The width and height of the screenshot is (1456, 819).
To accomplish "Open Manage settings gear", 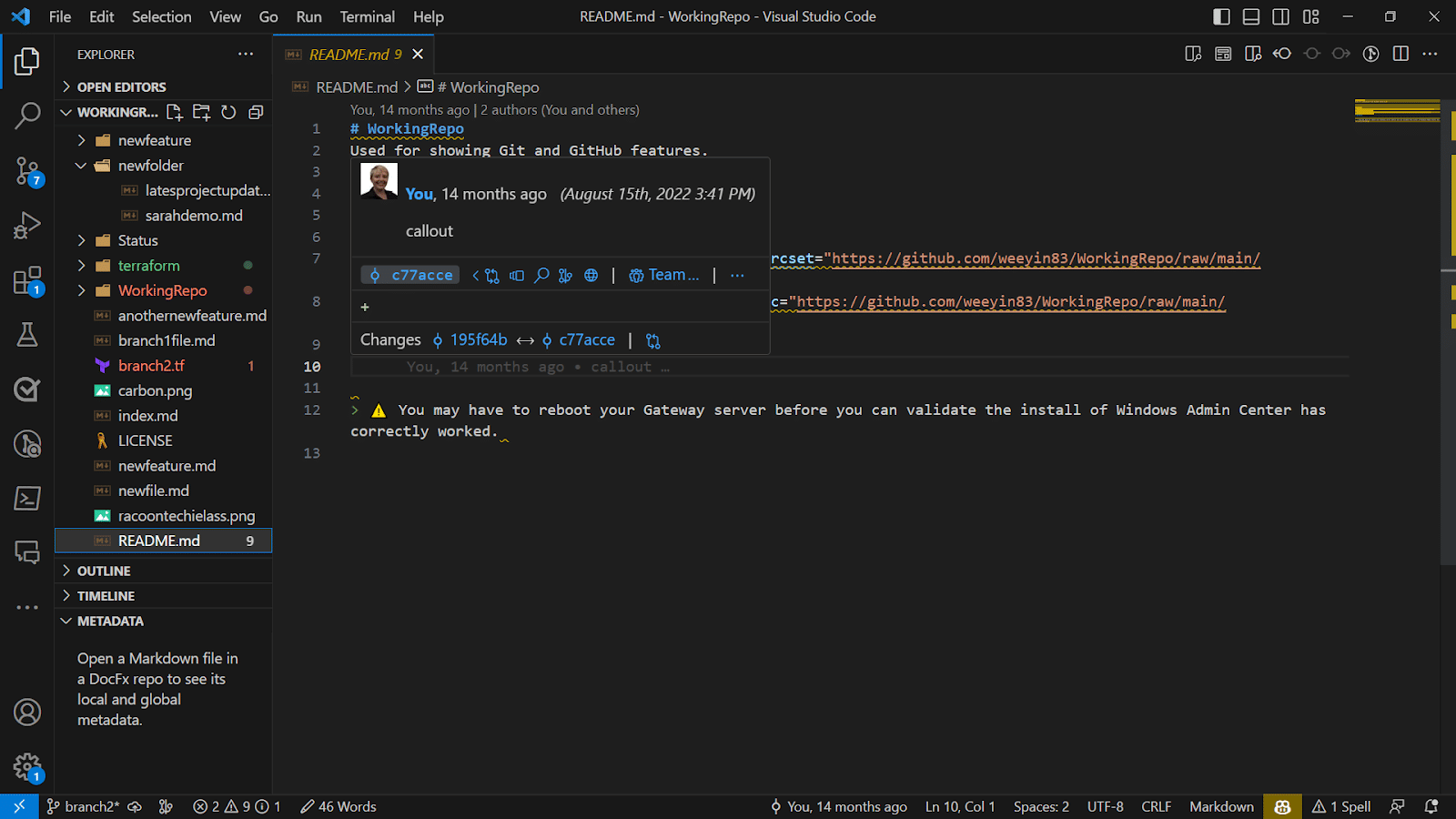I will tap(27, 767).
